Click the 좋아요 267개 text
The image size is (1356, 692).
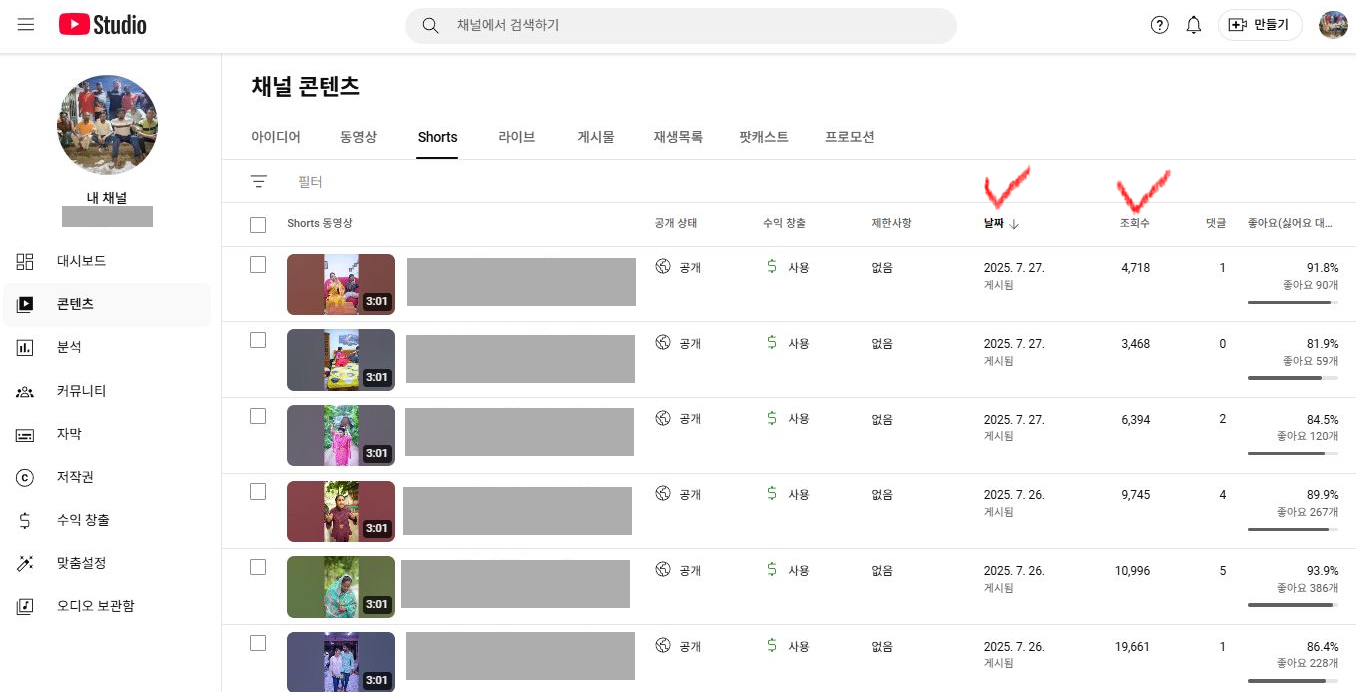pos(1307,512)
